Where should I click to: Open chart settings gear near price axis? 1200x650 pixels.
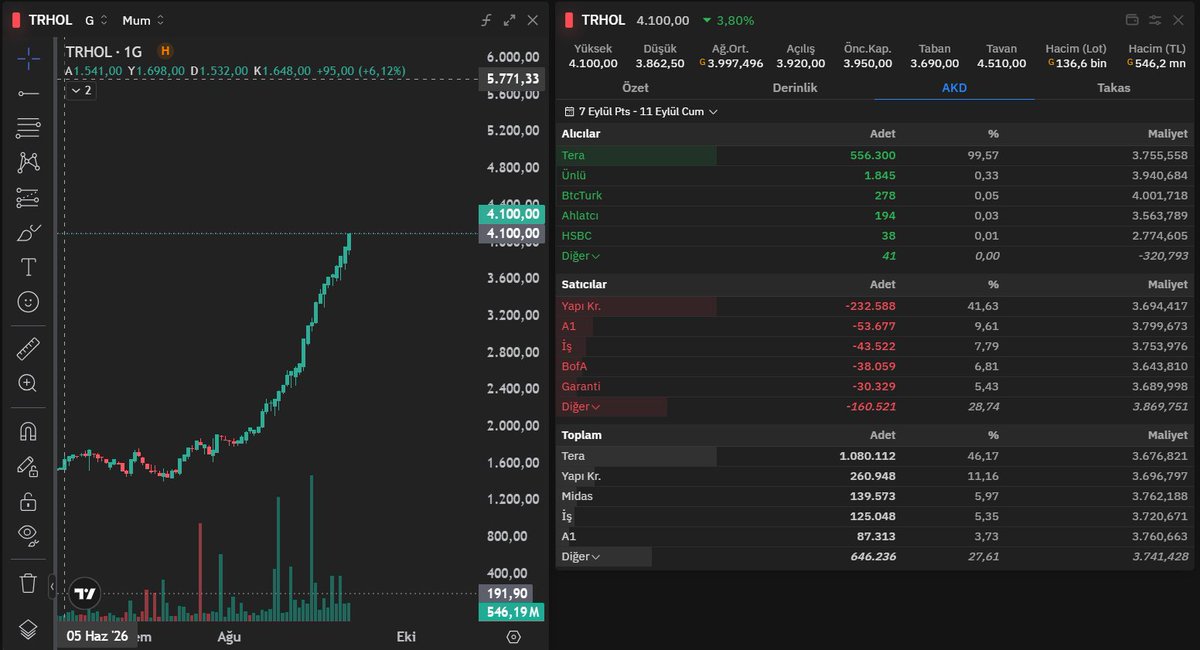(514, 637)
